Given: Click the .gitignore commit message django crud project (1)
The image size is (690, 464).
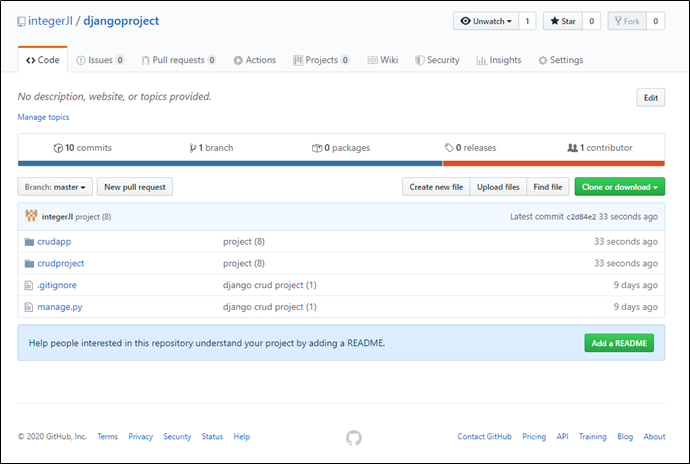Looking at the screenshot, I should coord(270,285).
